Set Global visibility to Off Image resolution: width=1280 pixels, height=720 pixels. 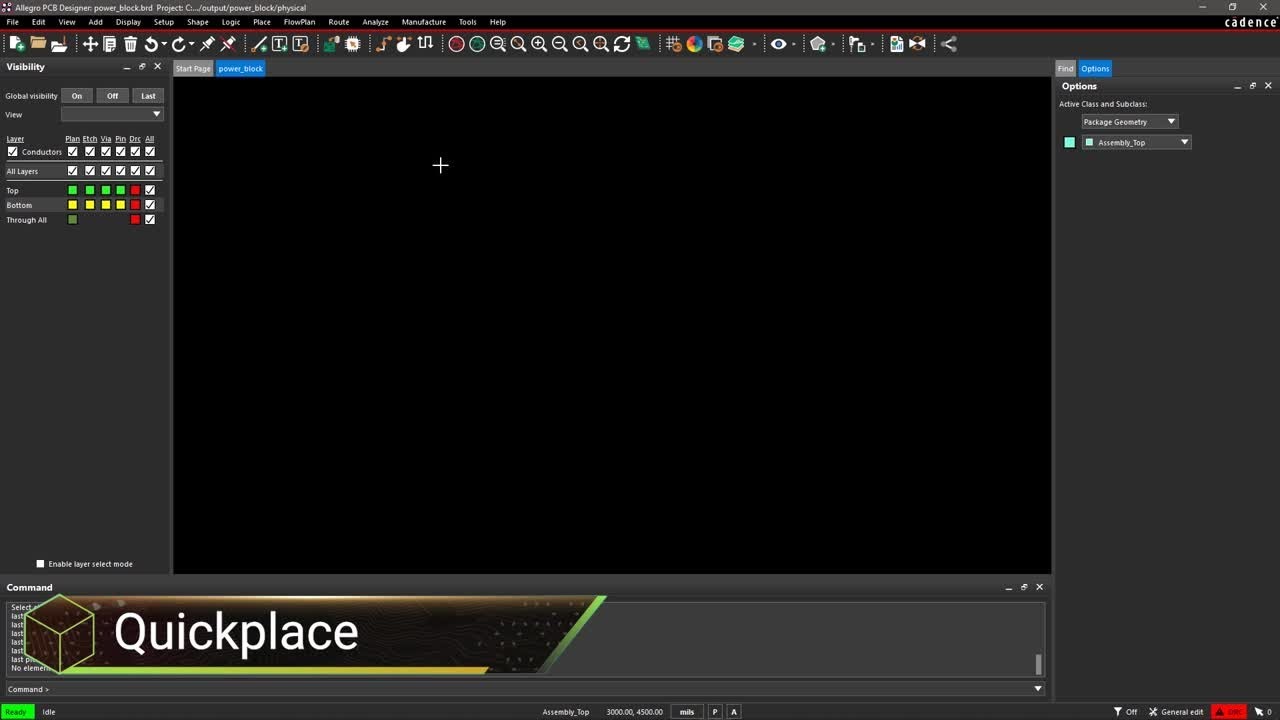click(x=112, y=96)
